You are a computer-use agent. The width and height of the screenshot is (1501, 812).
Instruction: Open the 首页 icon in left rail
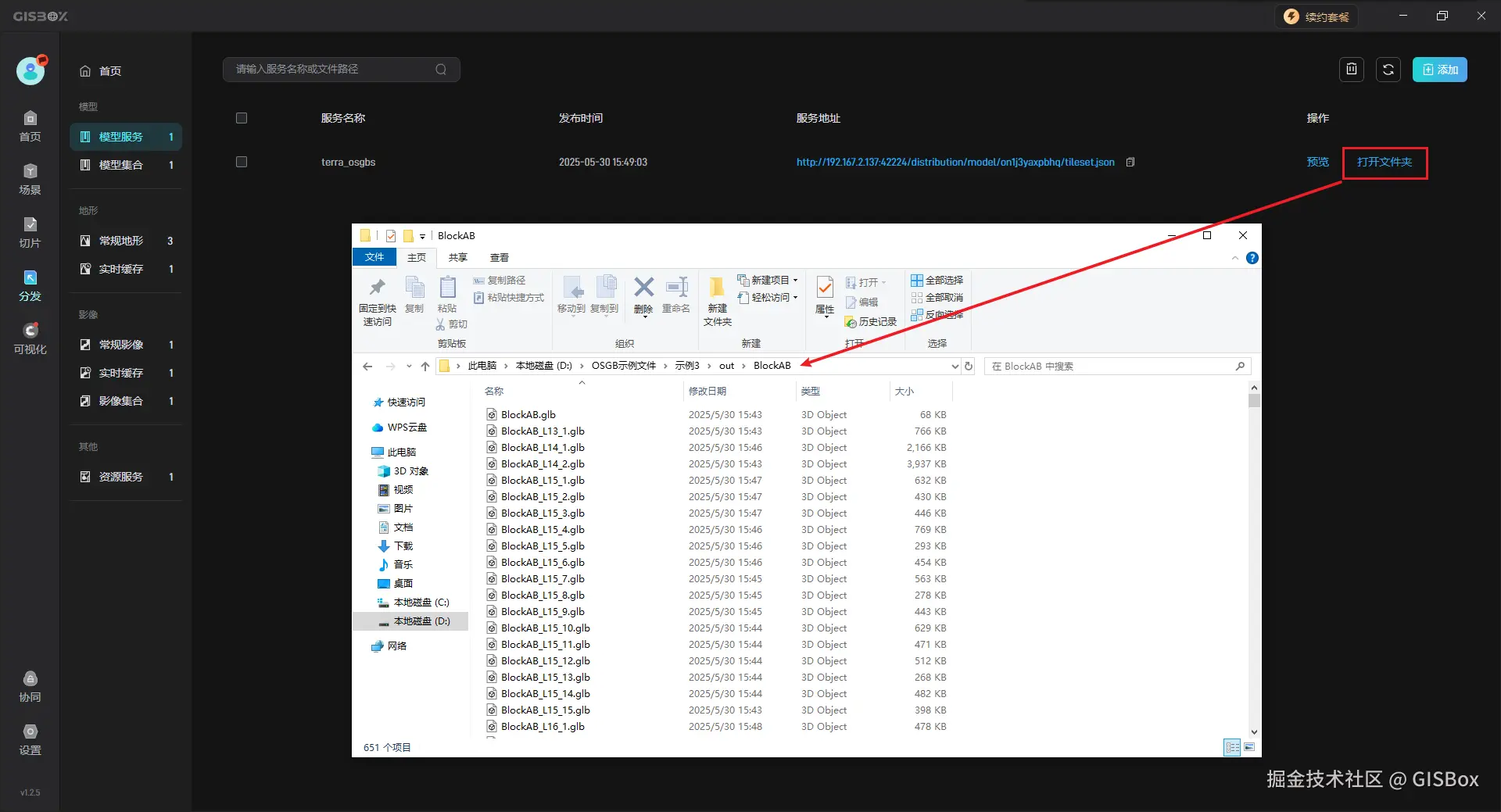[30, 127]
